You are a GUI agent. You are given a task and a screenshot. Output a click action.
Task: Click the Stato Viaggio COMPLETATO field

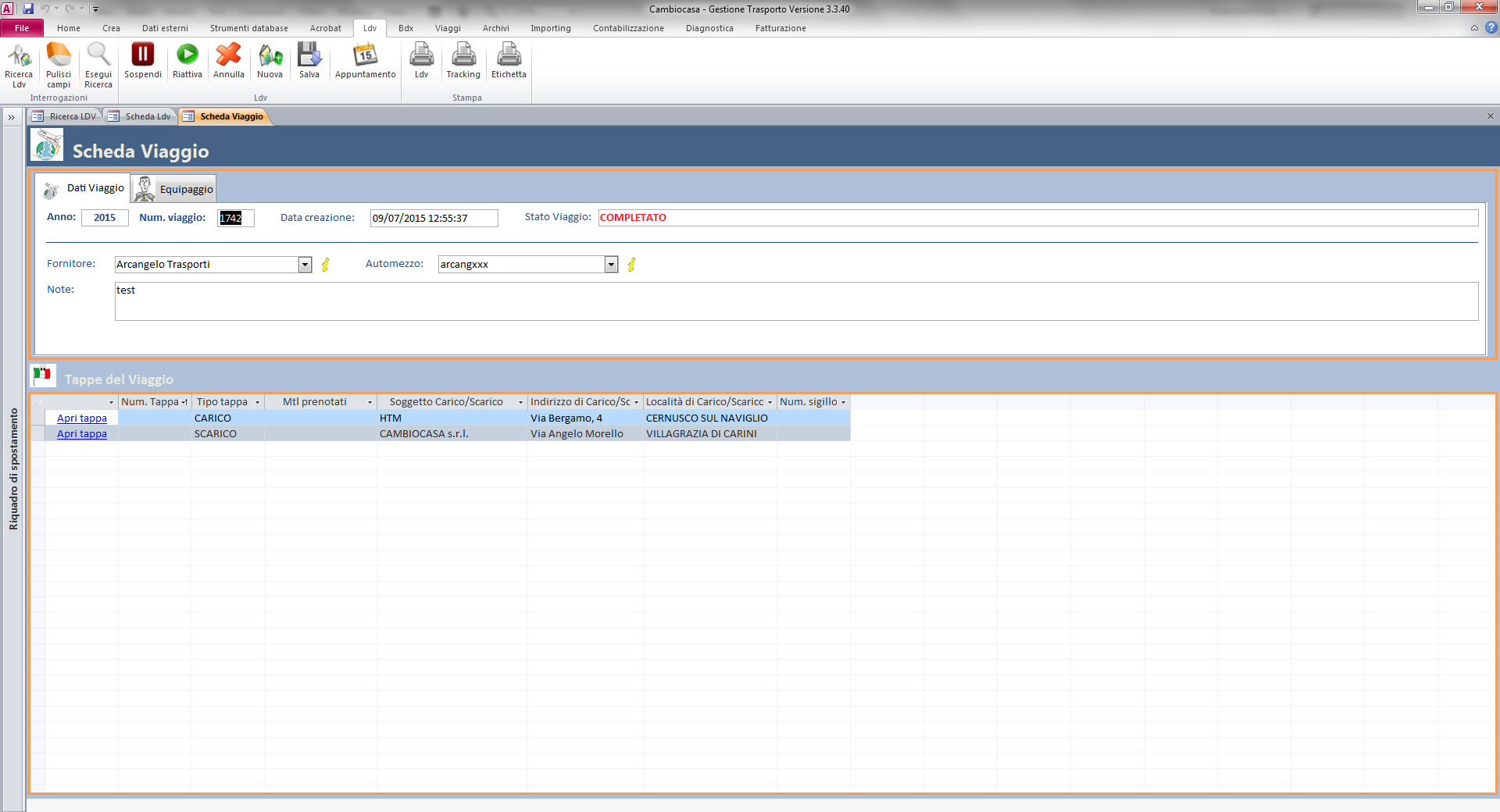pyautogui.click(x=1038, y=218)
